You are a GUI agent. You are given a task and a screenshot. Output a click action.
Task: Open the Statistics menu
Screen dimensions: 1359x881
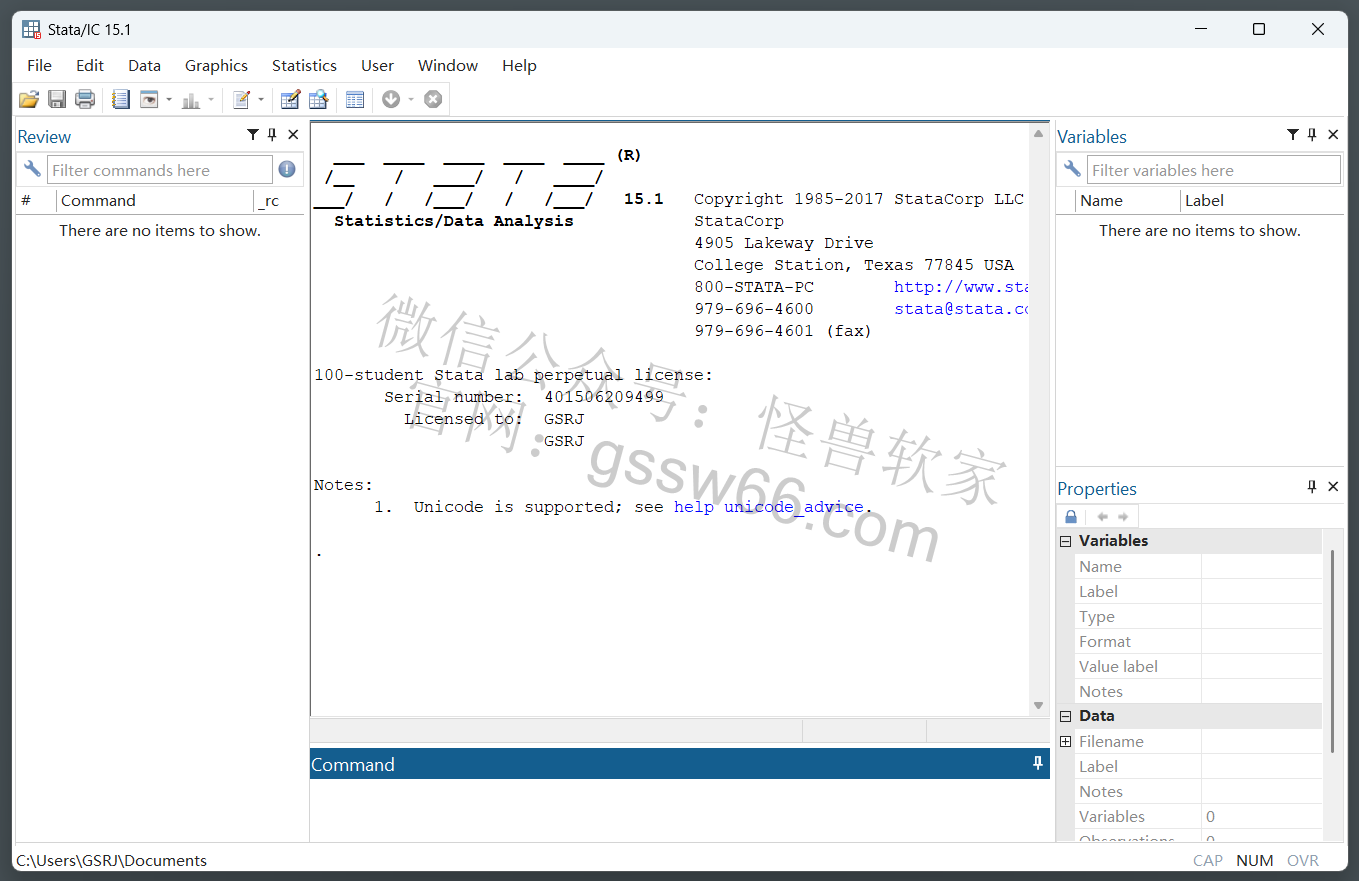[x=304, y=65]
